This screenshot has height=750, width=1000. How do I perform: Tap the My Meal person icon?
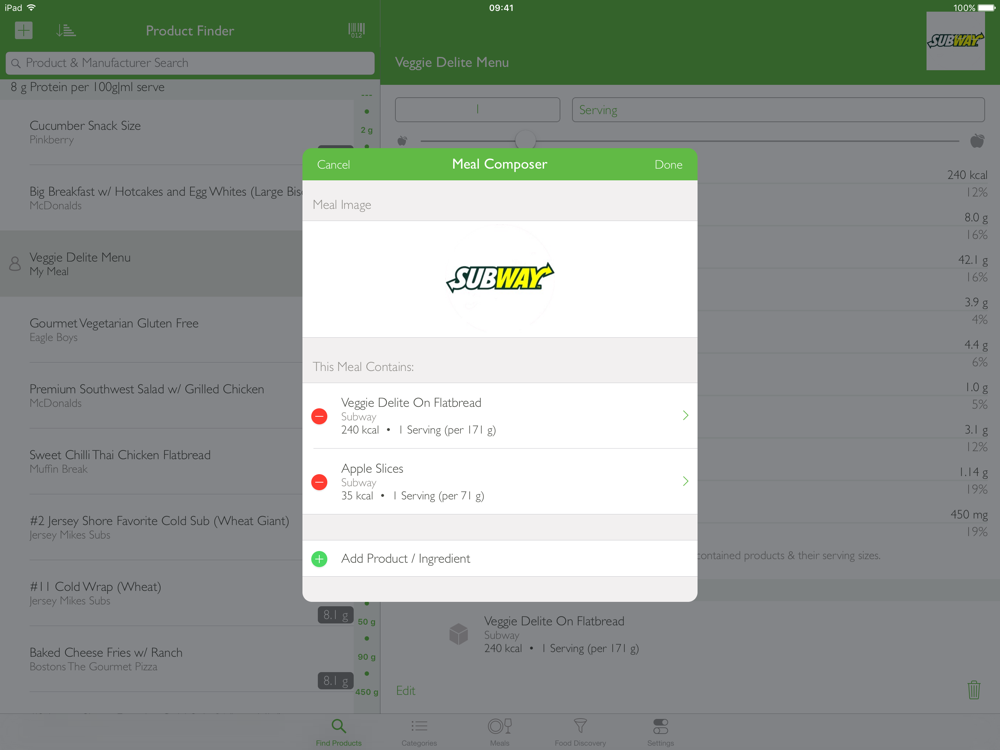15,263
